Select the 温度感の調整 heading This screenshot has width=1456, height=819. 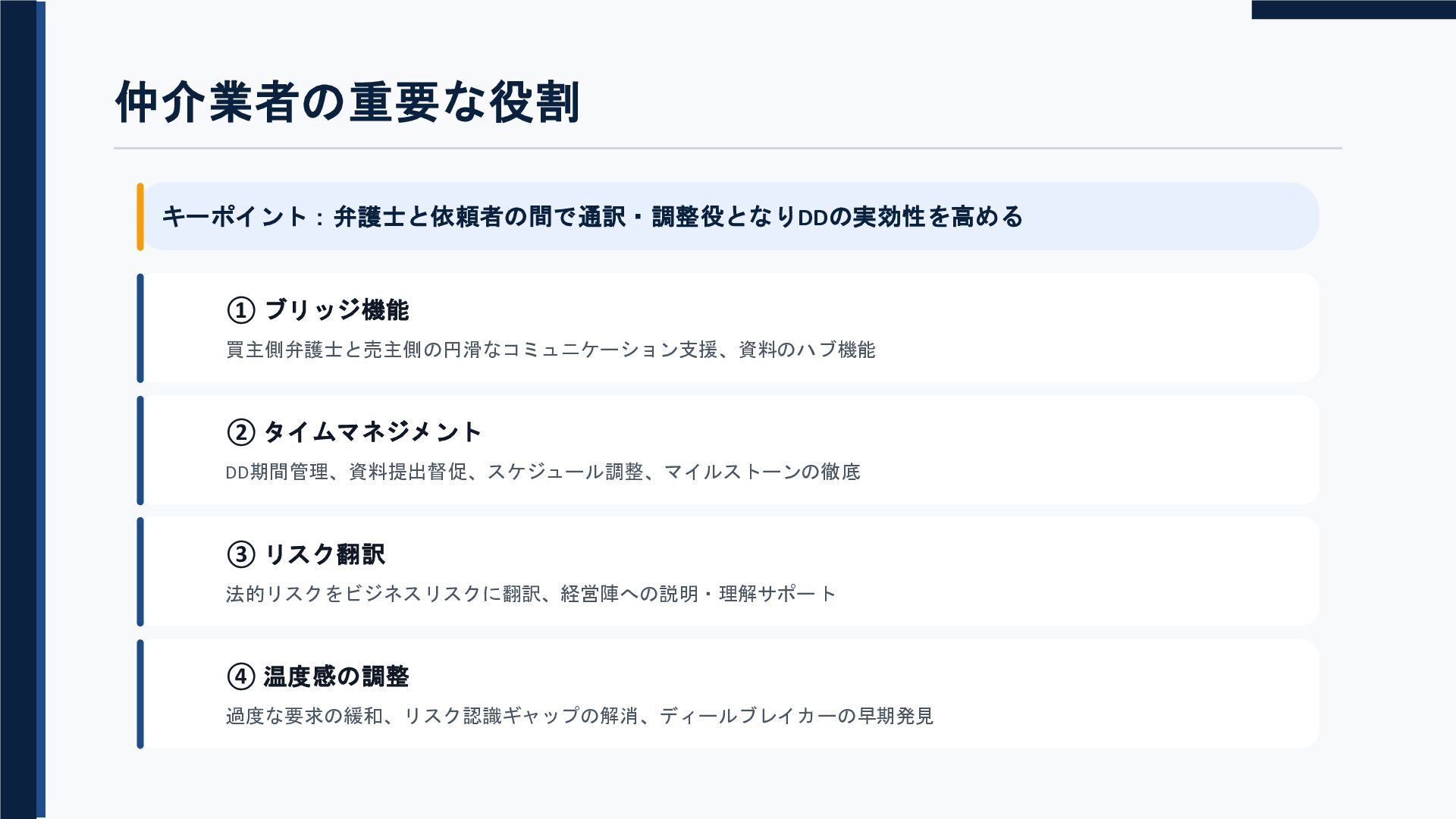pos(337,676)
